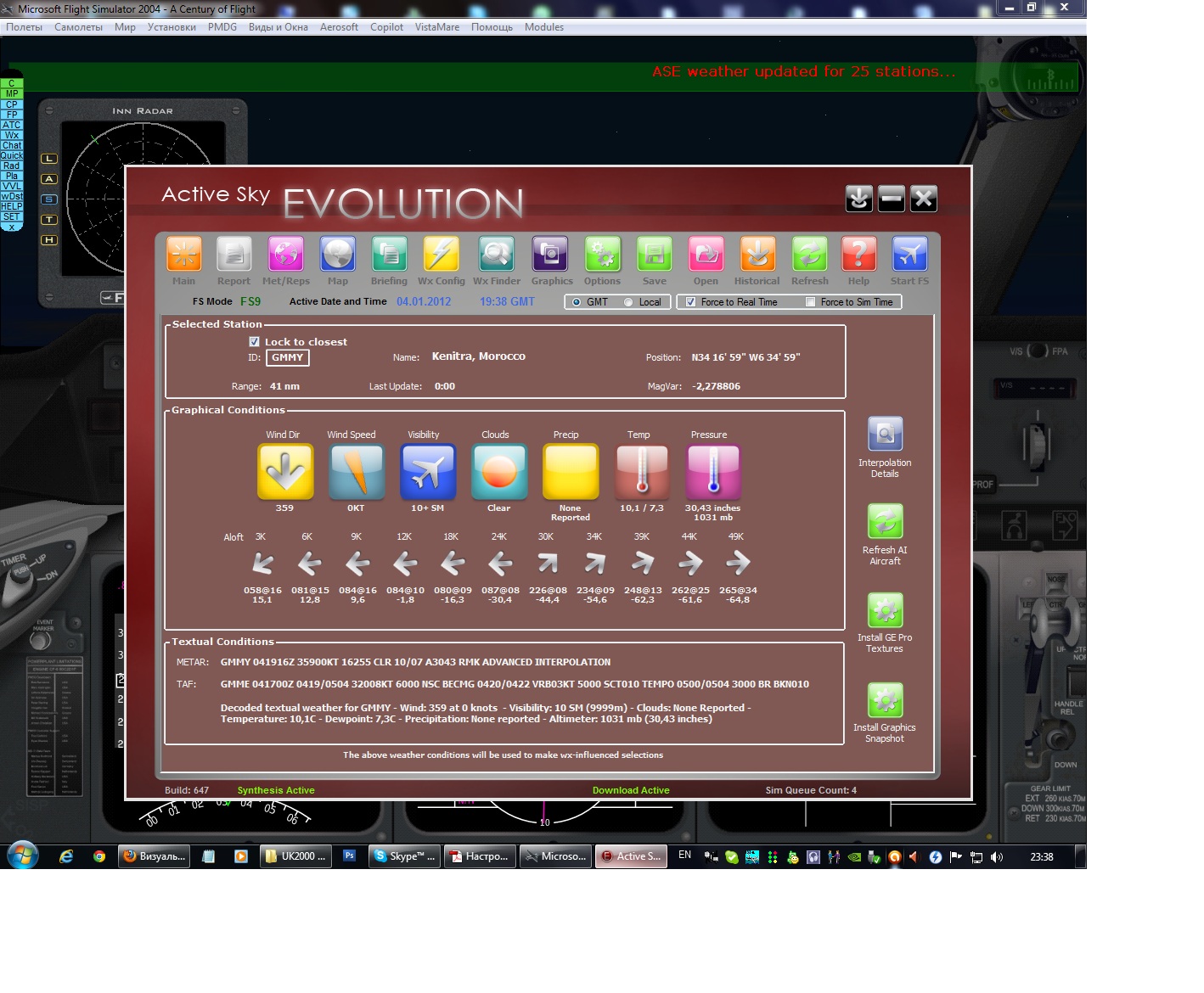Click the ATC button in left sidebar
The image size is (1204, 993).
tap(12, 125)
